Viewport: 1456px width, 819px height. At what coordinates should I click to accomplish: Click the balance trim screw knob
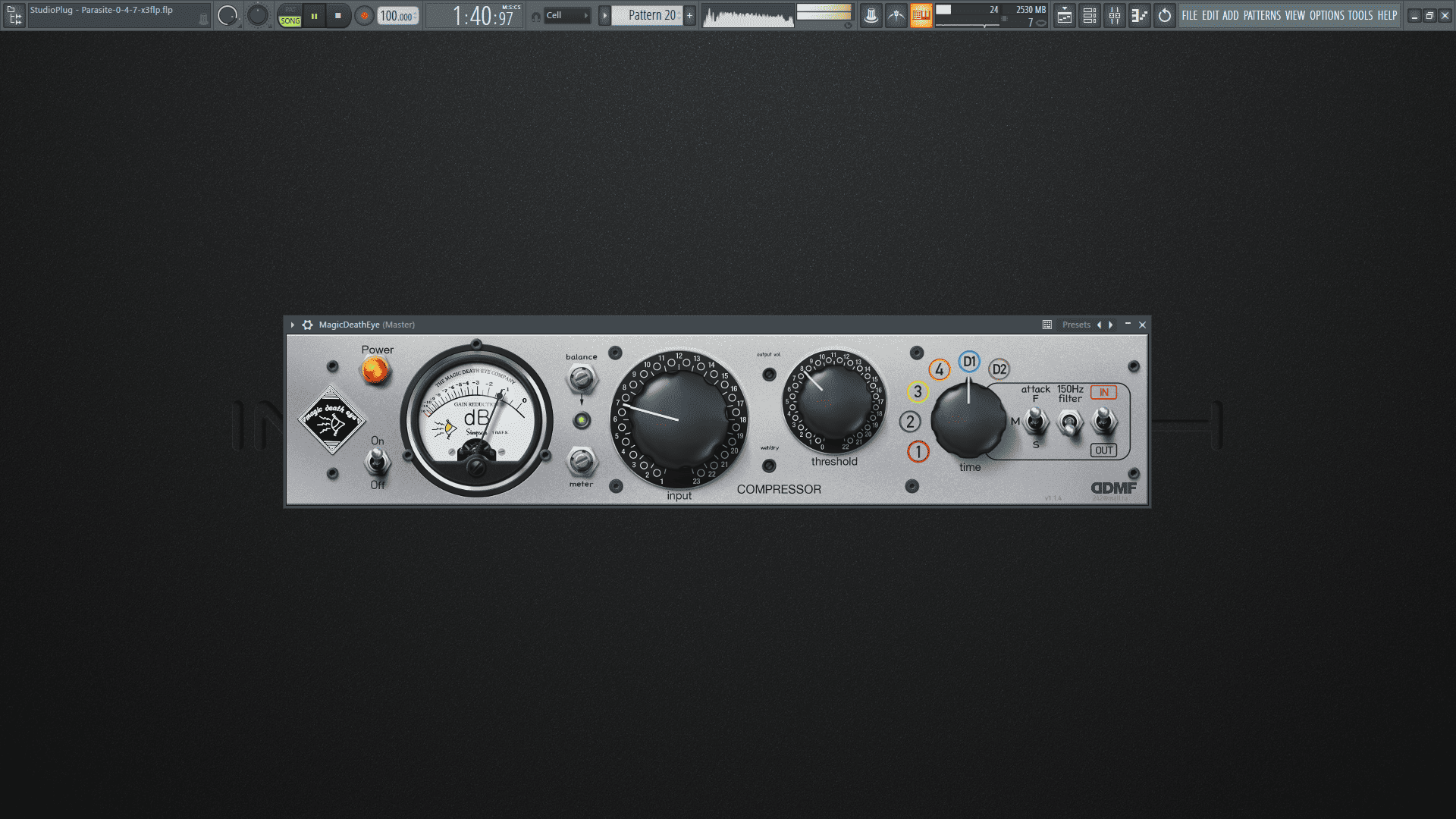(581, 378)
